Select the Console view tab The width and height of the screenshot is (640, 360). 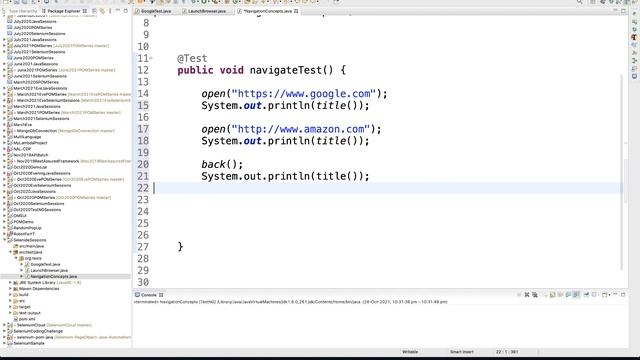tap(149, 295)
